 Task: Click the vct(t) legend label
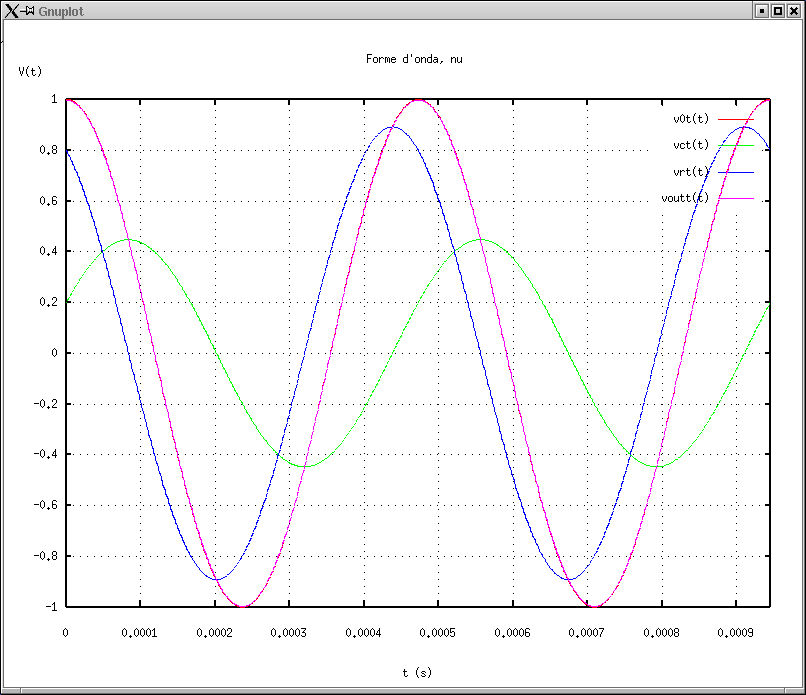click(x=691, y=145)
